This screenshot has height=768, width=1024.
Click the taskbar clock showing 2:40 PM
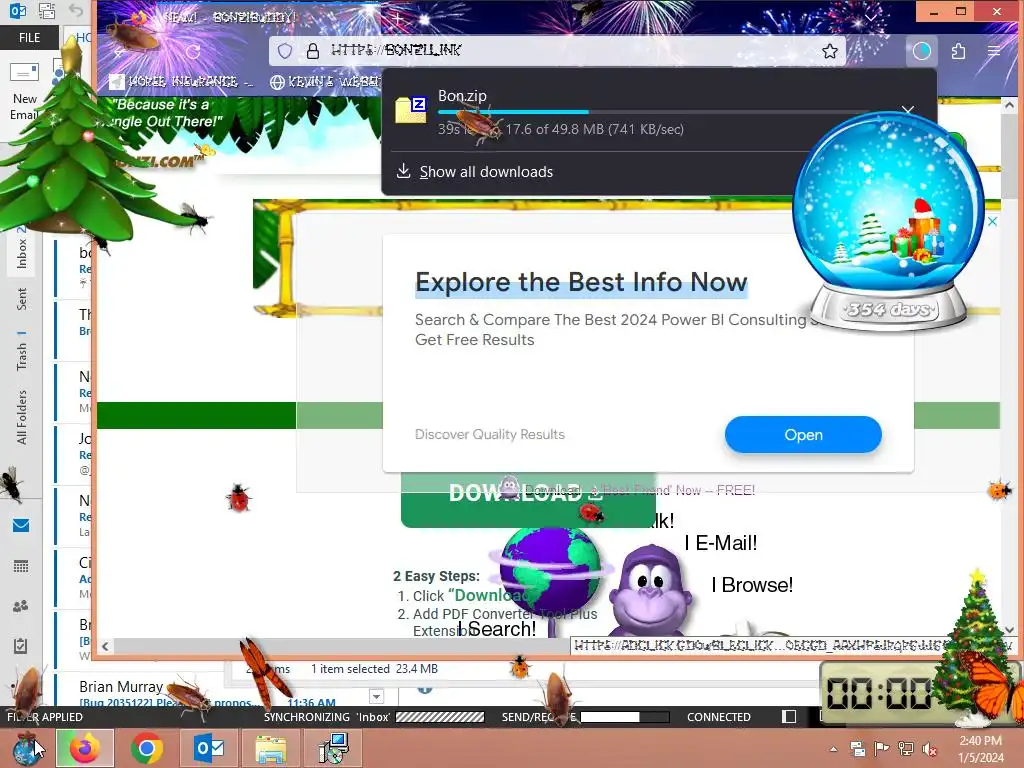pyautogui.click(x=980, y=749)
